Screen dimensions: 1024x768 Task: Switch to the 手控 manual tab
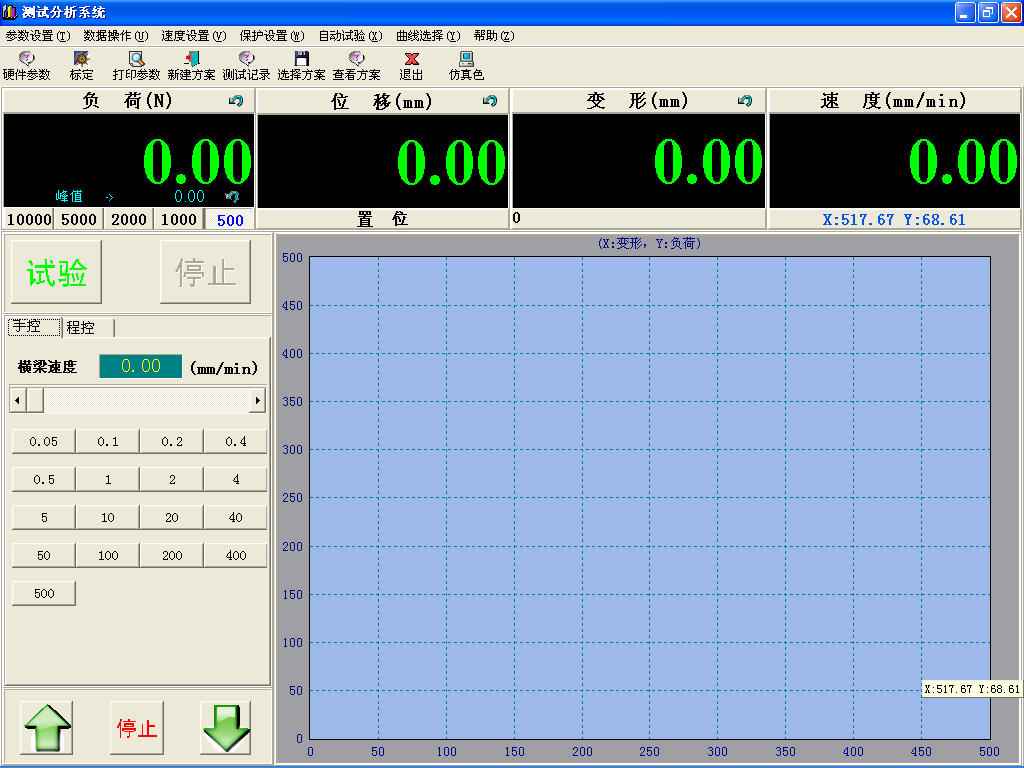coord(34,327)
